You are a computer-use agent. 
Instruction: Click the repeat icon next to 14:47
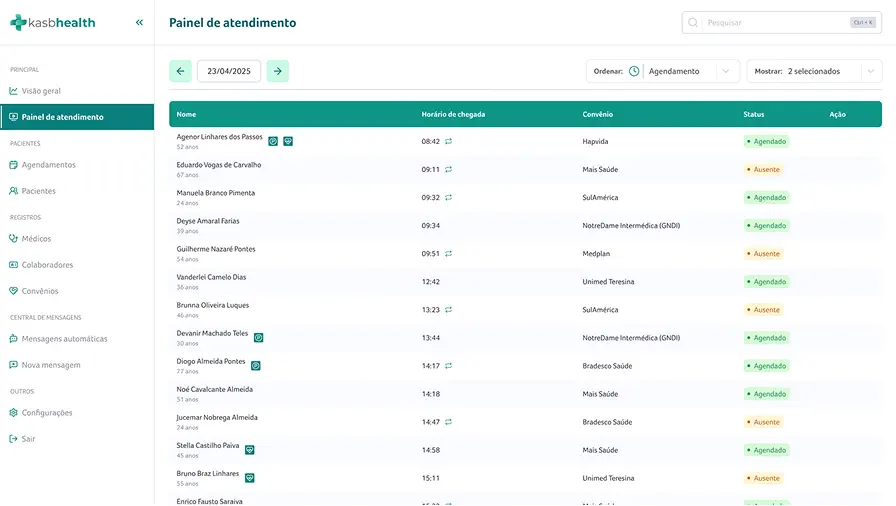[x=449, y=422]
